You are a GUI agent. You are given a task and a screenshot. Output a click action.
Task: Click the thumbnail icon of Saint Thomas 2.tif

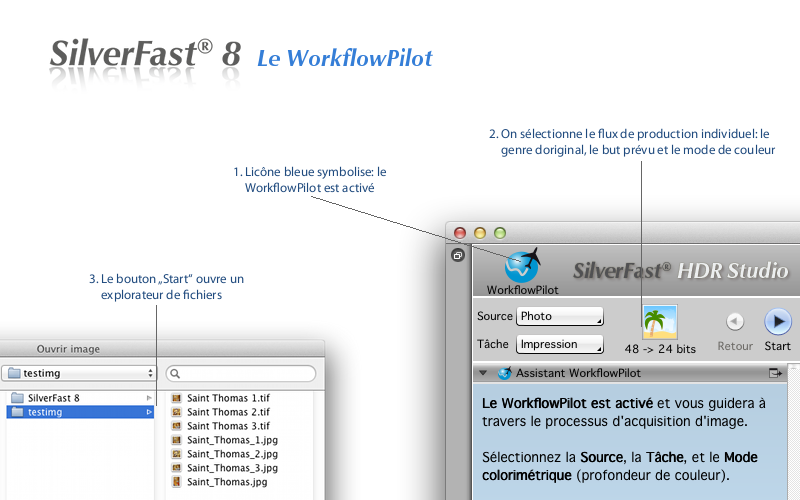coord(177,412)
